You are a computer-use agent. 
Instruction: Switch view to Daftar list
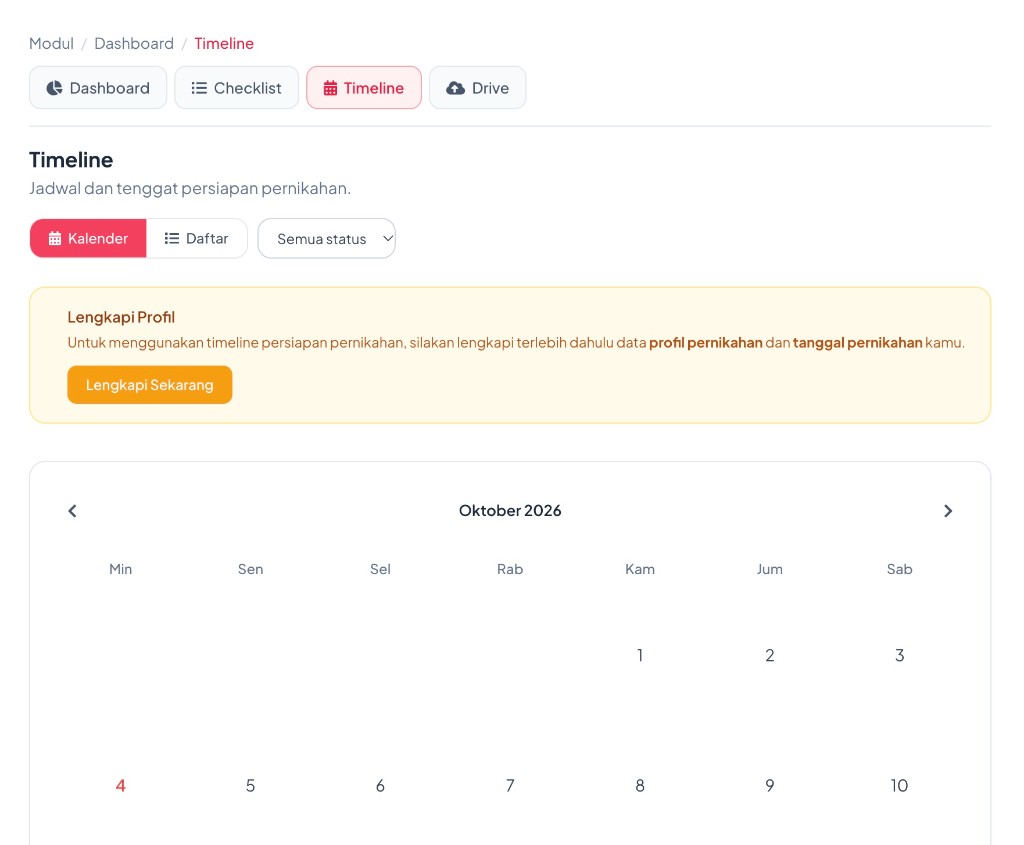pyautogui.click(x=197, y=238)
